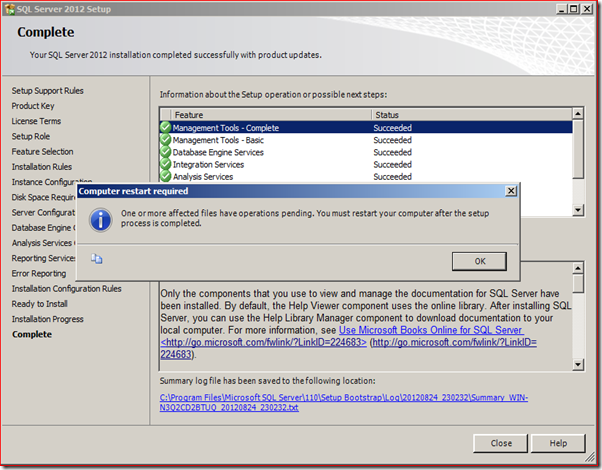Click the details pane scroll down arrow
The width and height of the screenshot is (602, 470).
tap(578, 364)
